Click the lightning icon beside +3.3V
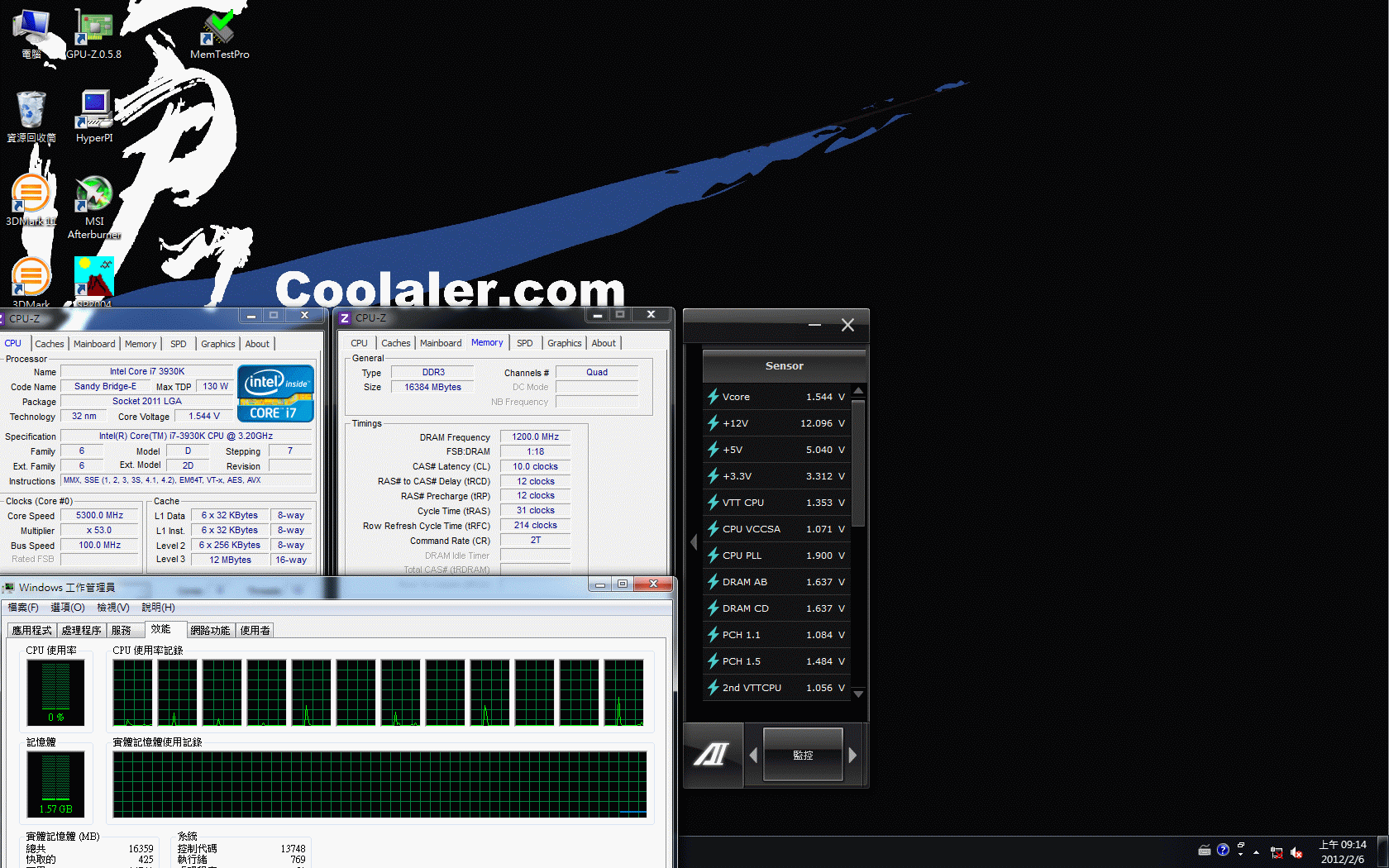Image resolution: width=1389 pixels, height=868 pixels. click(714, 476)
